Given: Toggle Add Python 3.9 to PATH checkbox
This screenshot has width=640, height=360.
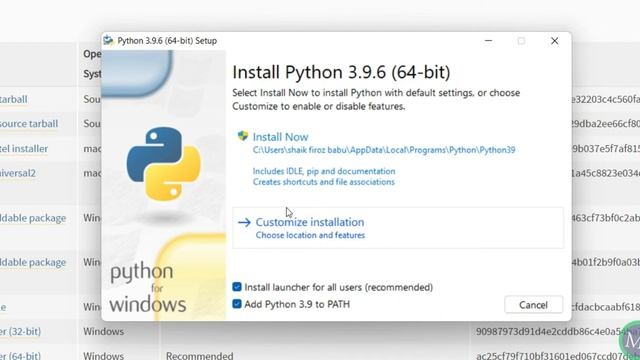Looking at the screenshot, I should [x=237, y=304].
